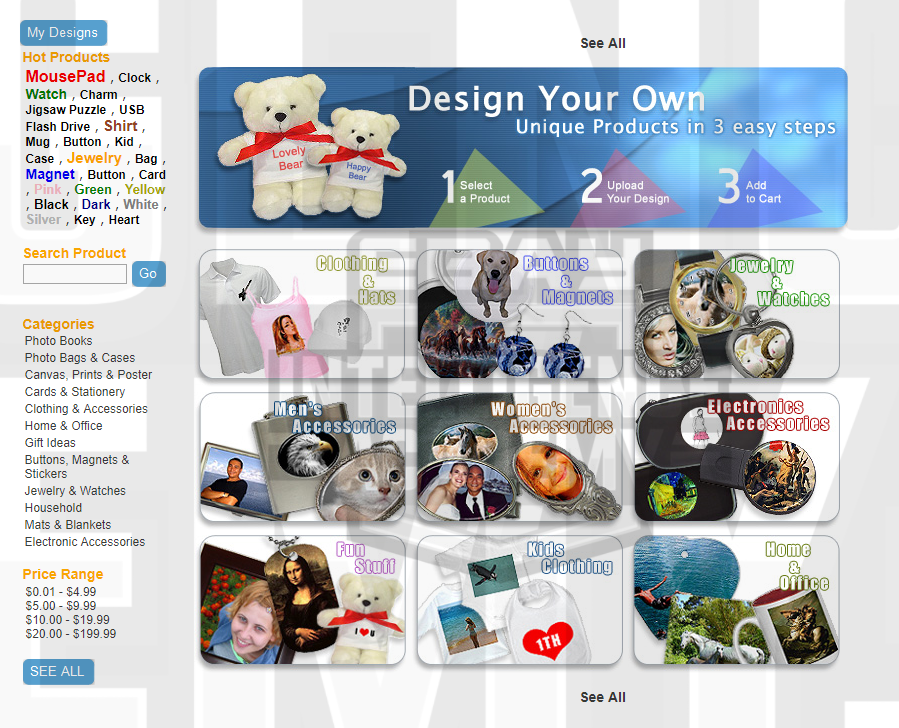899x728 pixels.
Task: Open the Photo Books category
Action: tap(58, 341)
